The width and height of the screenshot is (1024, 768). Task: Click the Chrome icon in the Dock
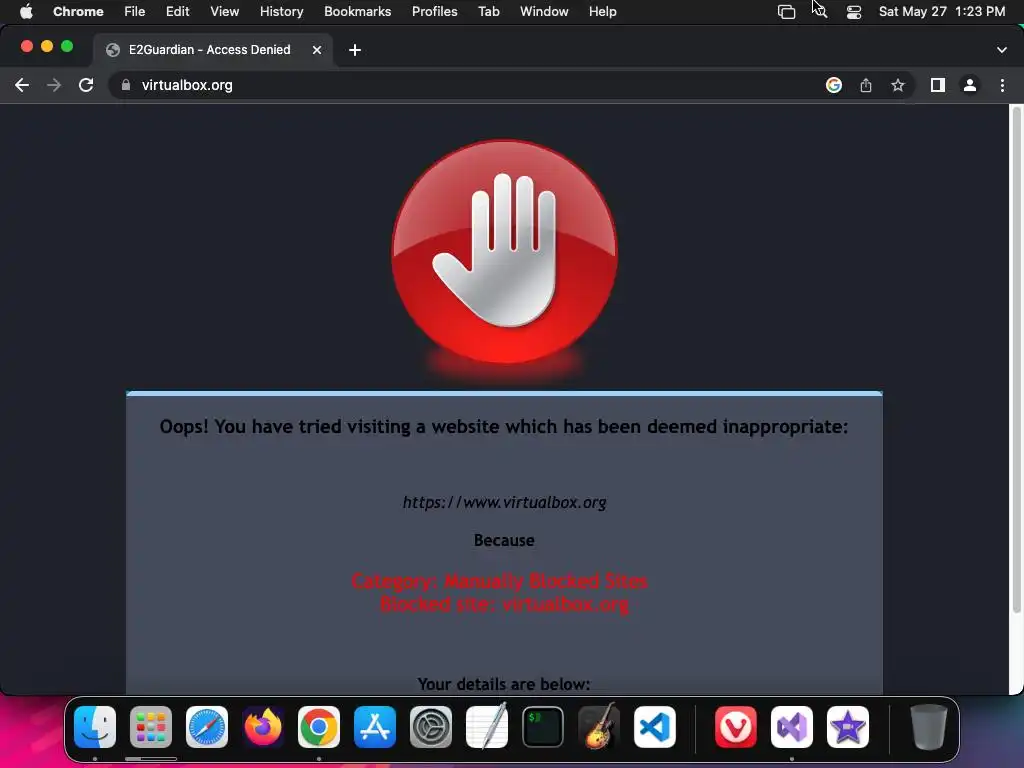[319, 727]
